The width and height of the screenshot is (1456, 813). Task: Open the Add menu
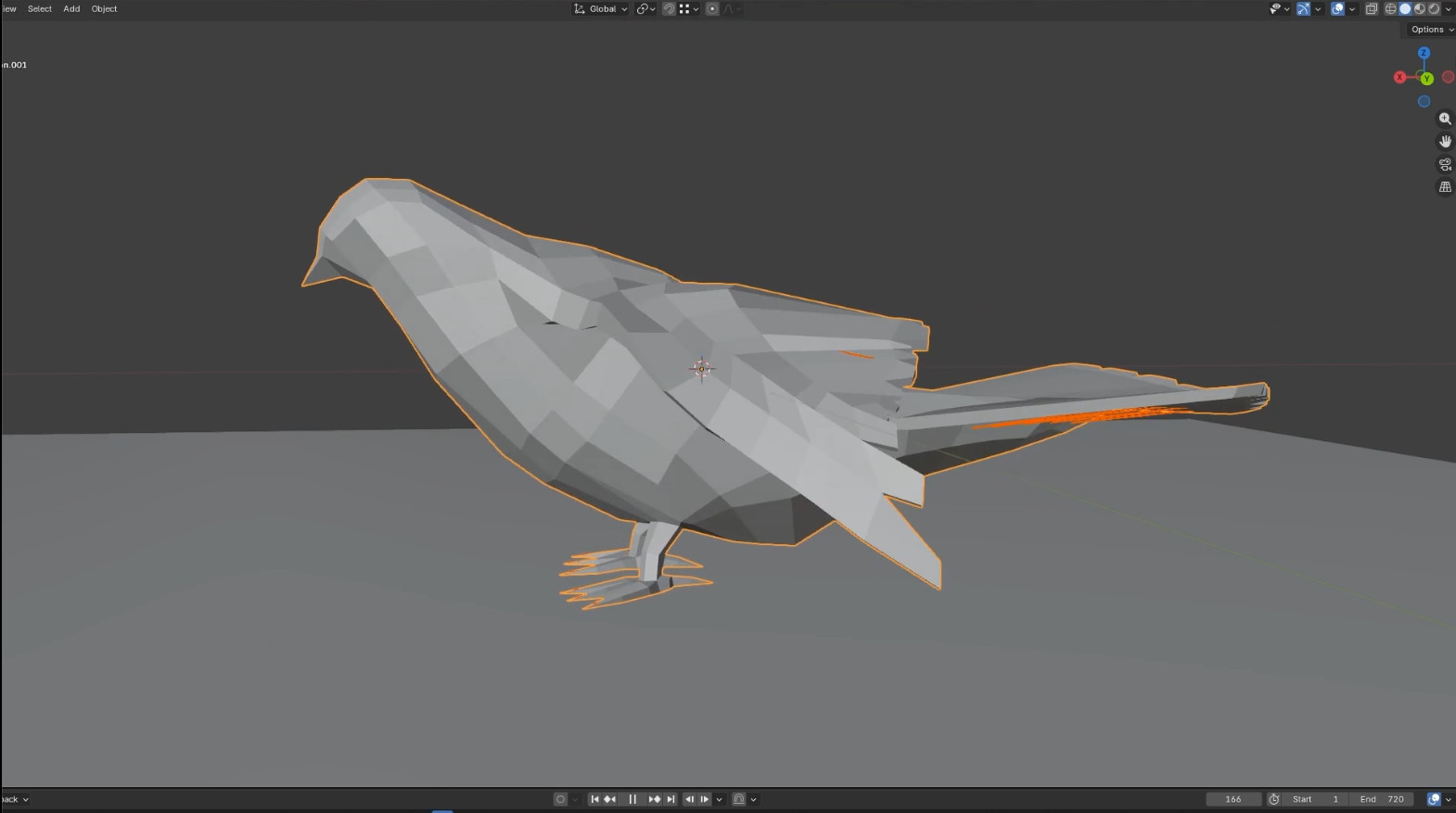click(x=71, y=9)
